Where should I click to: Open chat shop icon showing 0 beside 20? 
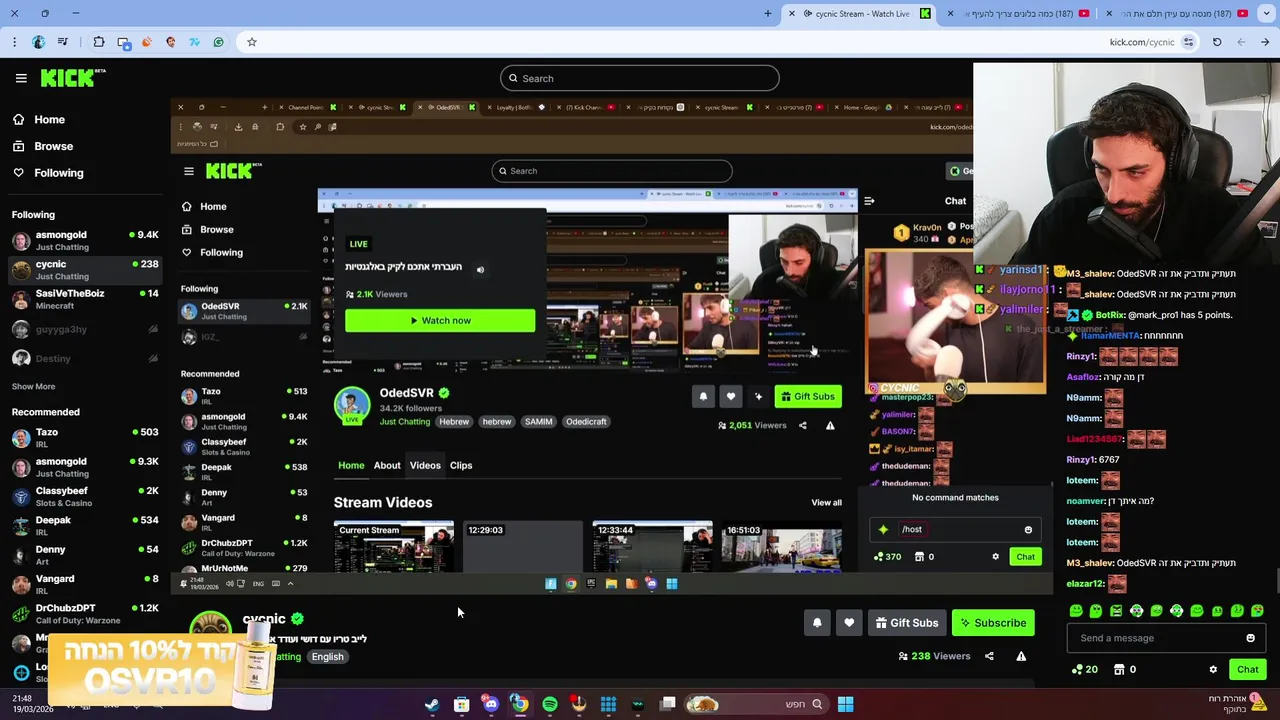pyautogui.click(x=1125, y=669)
